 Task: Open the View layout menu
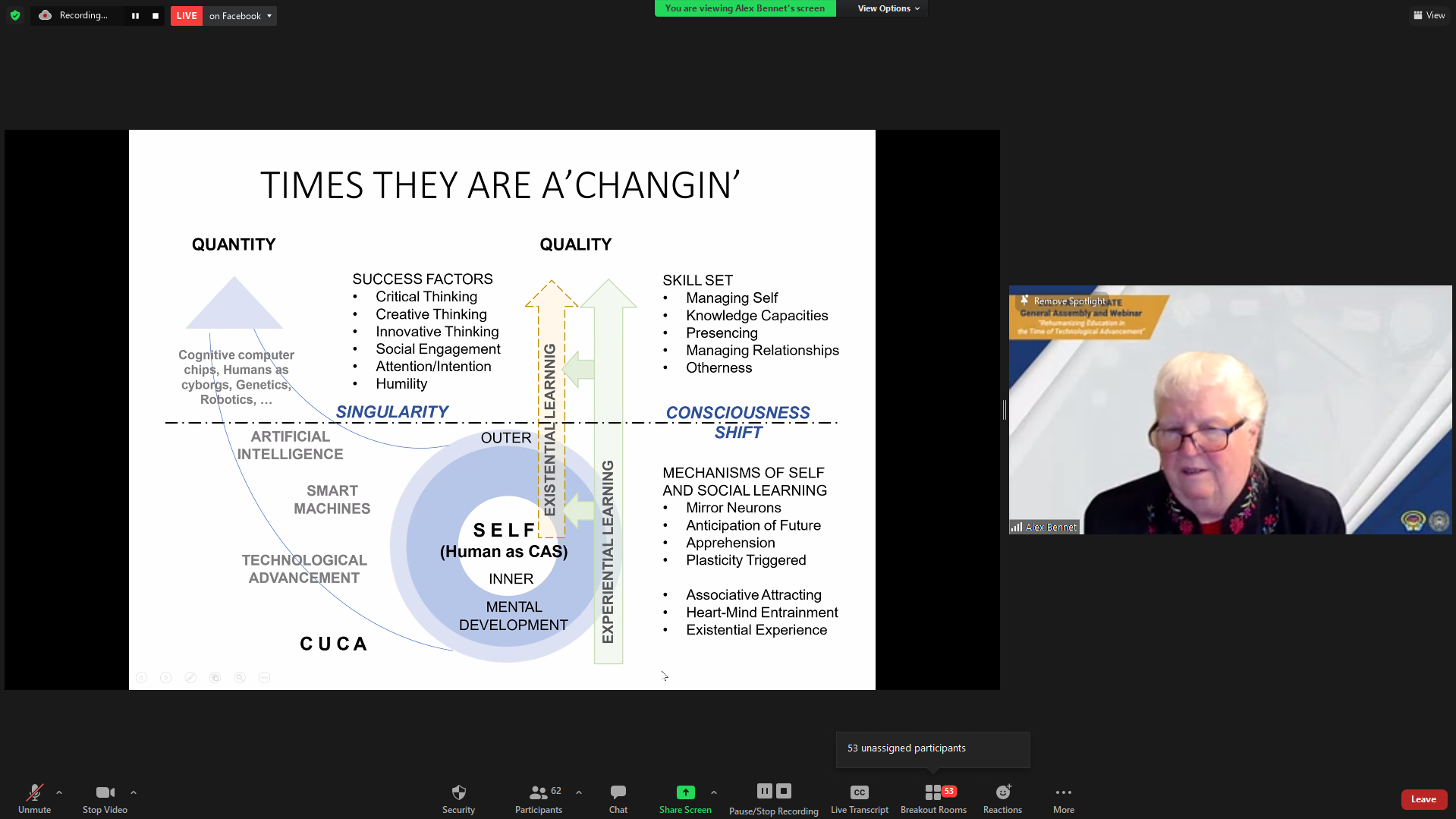click(x=1429, y=15)
